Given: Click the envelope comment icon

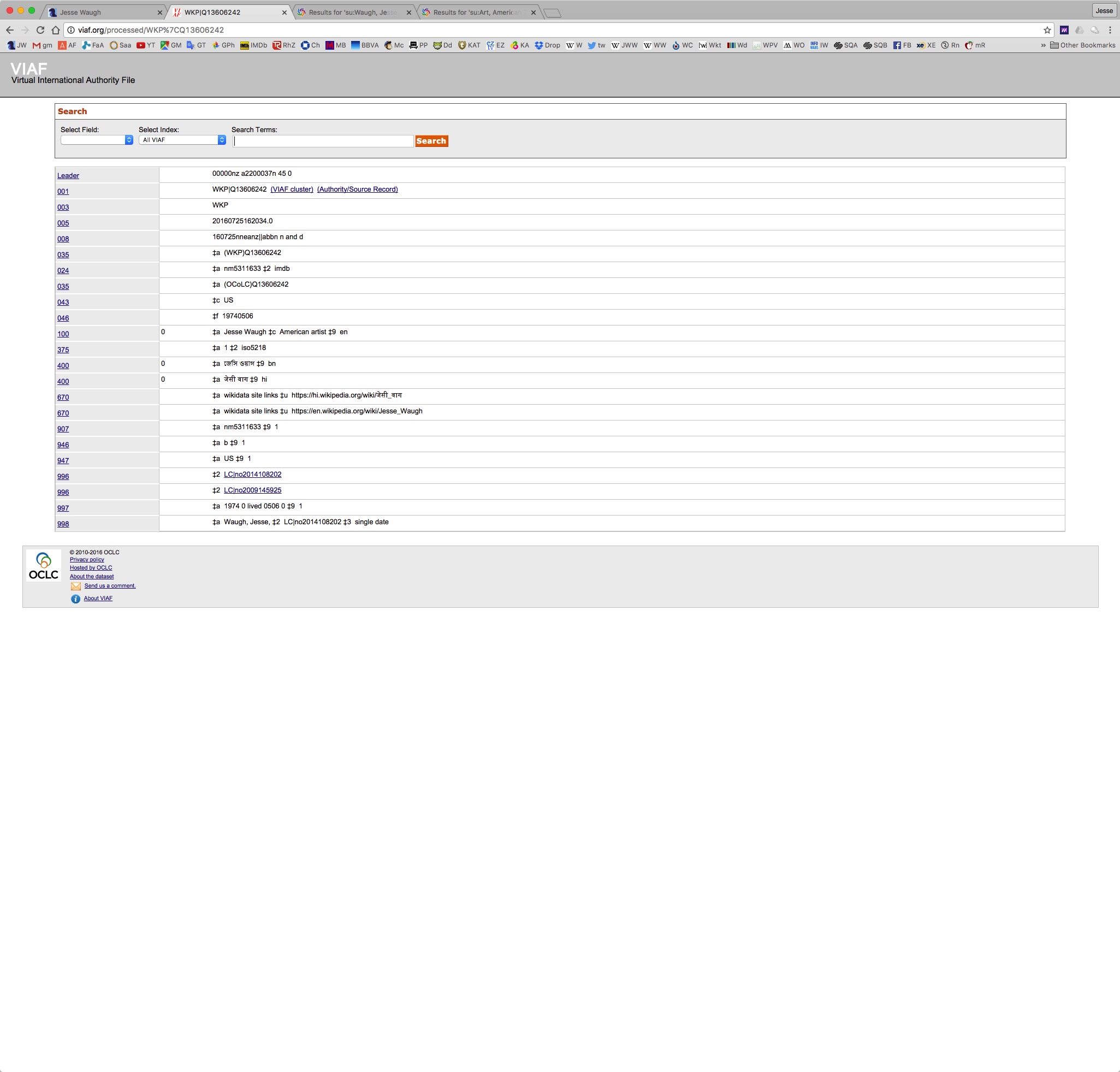Looking at the screenshot, I should point(75,587).
